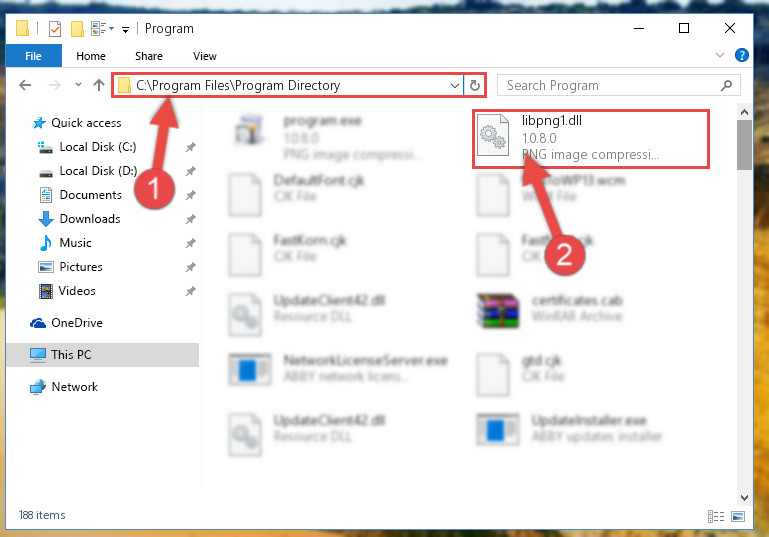Expand the ribbon with the chevron

pyautogui.click(x=719, y=55)
